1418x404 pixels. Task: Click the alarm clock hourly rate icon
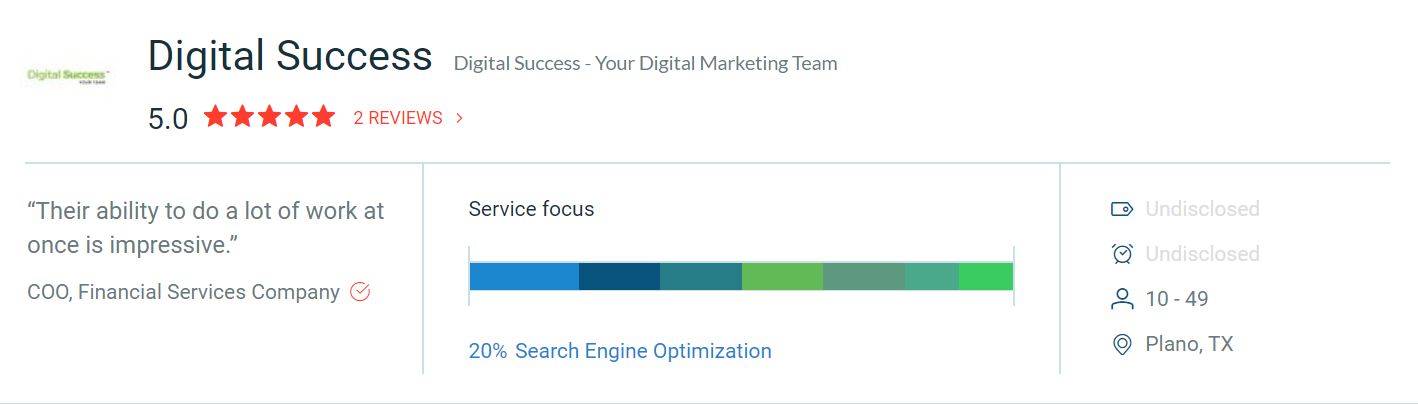click(x=1122, y=254)
